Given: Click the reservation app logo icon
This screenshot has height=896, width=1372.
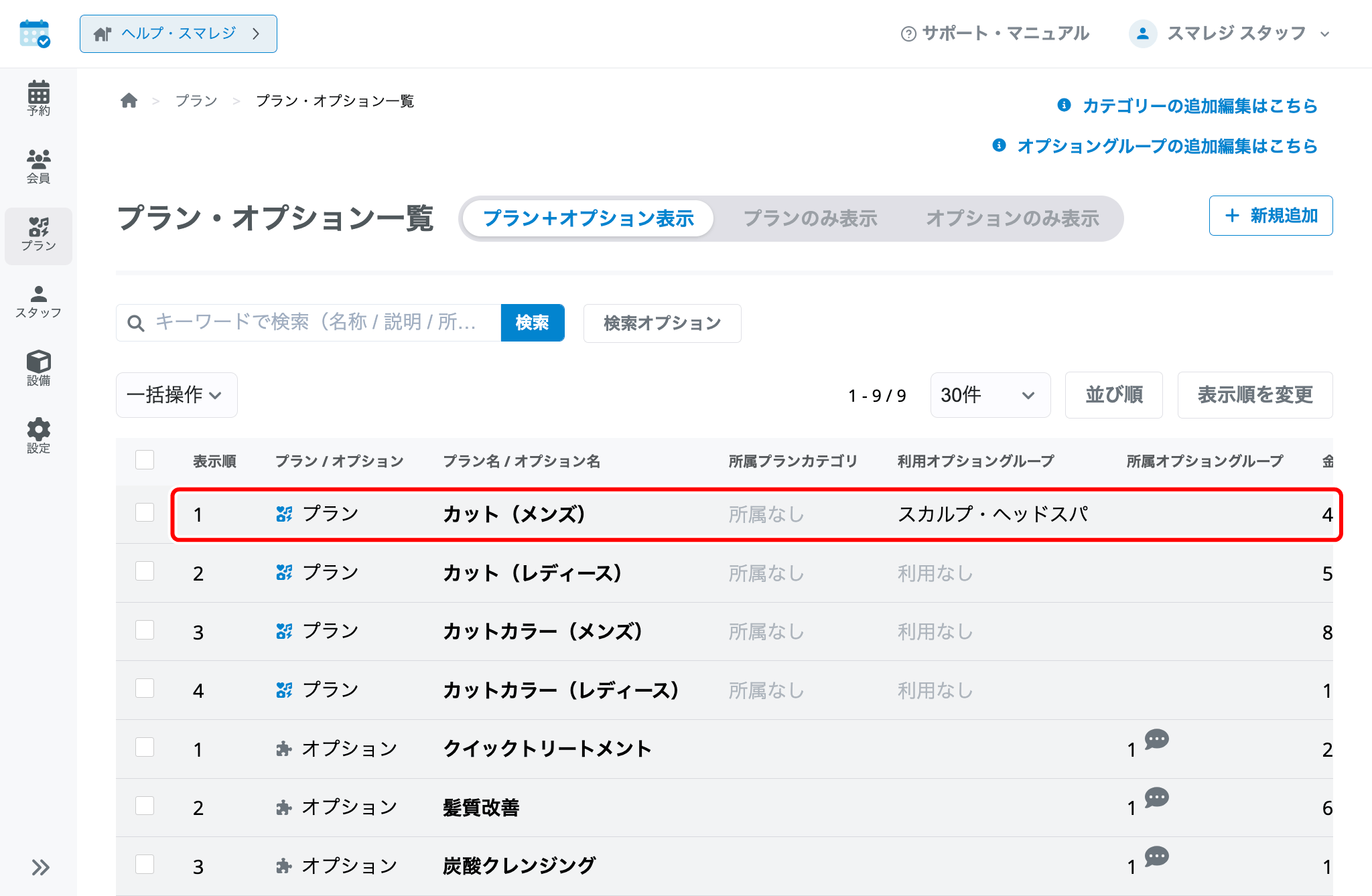Looking at the screenshot, I should pyautogui.click(x=35, y=33).
